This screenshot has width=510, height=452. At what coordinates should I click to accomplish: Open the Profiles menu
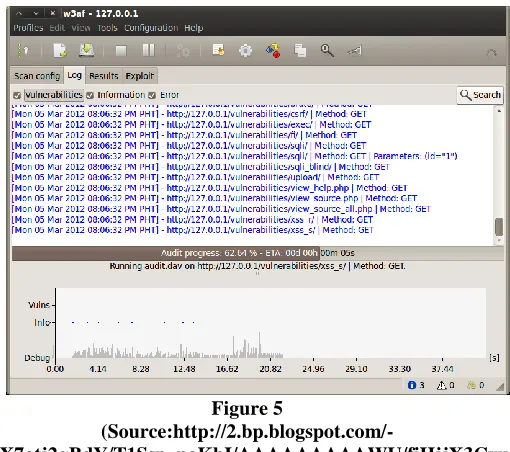(x=28, y=28)
